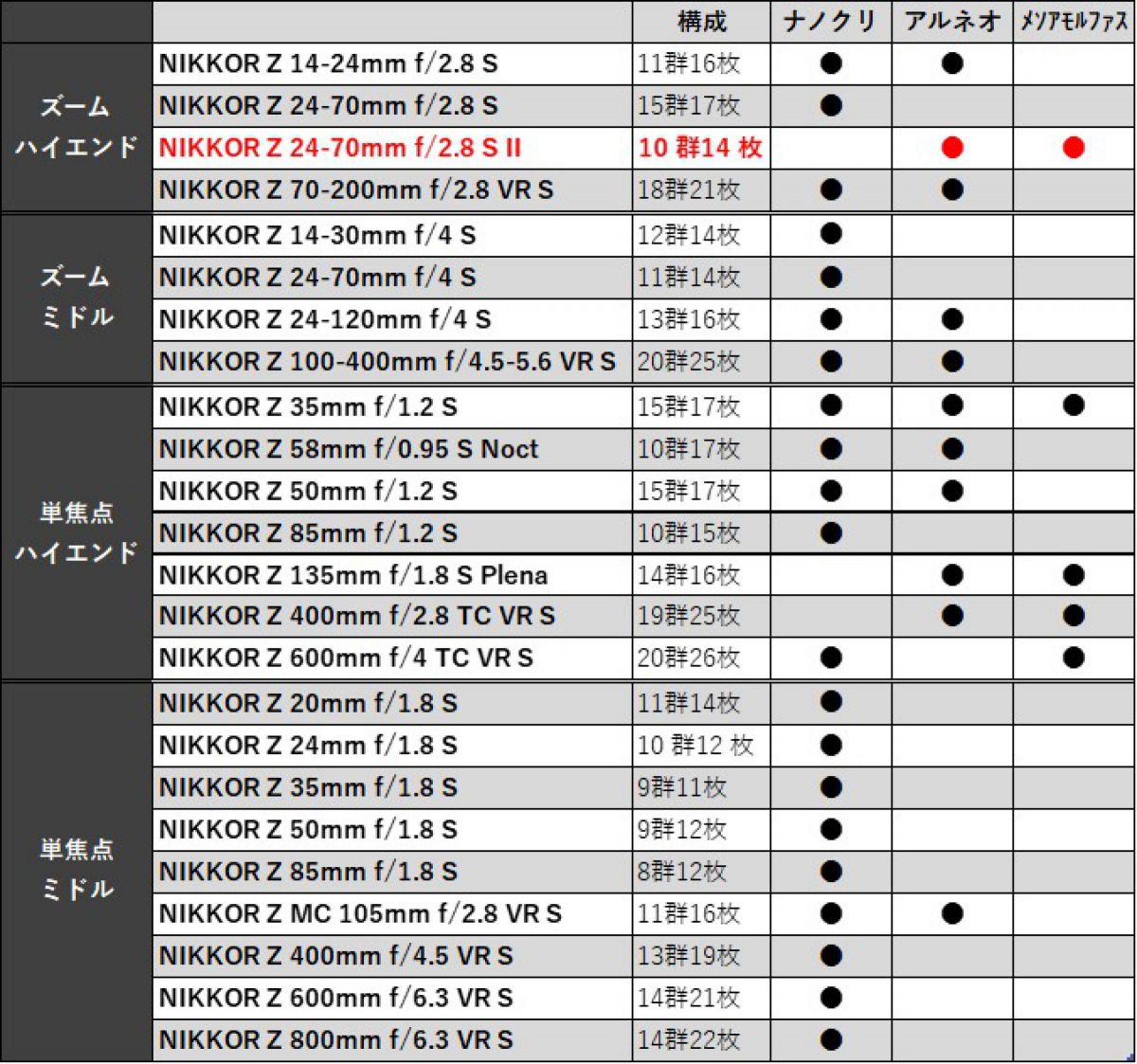
Task: Click the 14群22枚 composition cell
Action: (701, 1039)
